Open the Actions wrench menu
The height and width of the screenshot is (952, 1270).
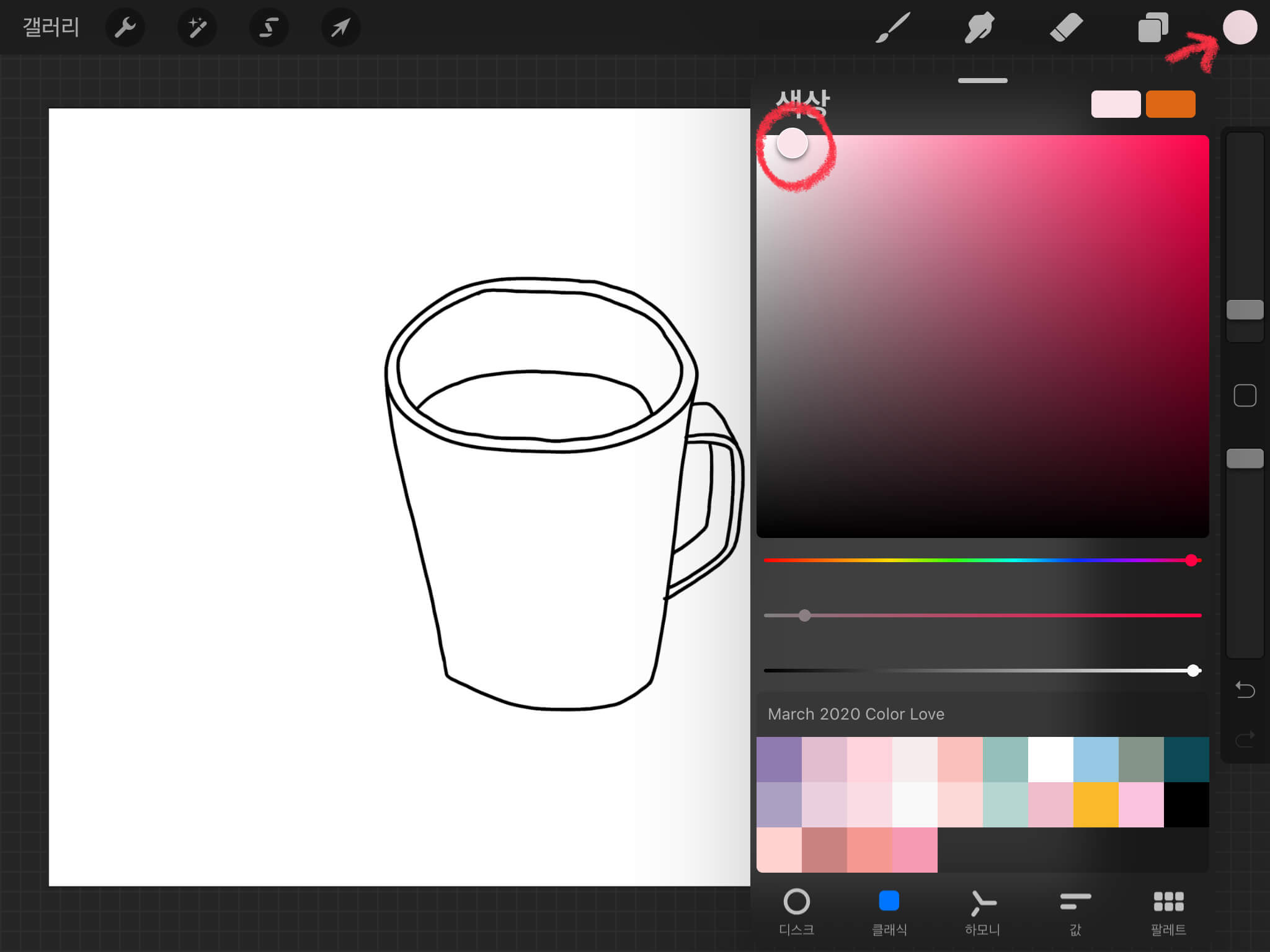coord(125,27)
